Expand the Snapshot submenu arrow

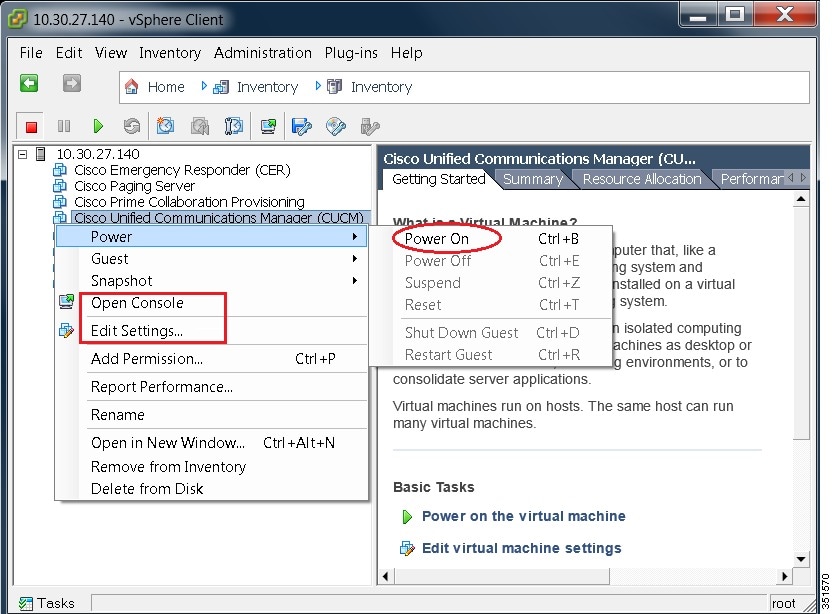tap(355, 280)
